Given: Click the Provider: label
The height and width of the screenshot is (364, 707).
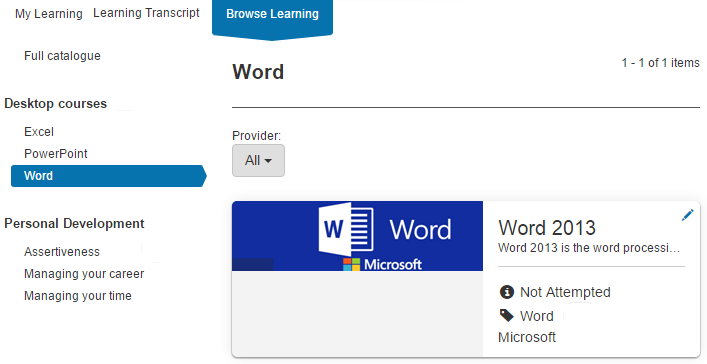Looking at the screenshot, I should coord(257,136).
